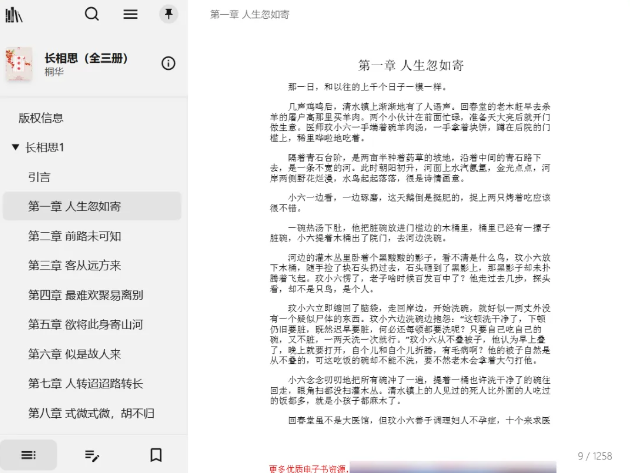This screenshot has width=630, height=473.
Task: Go to 第八章 式微式微，胡不归
Action: tap(91, 413)
